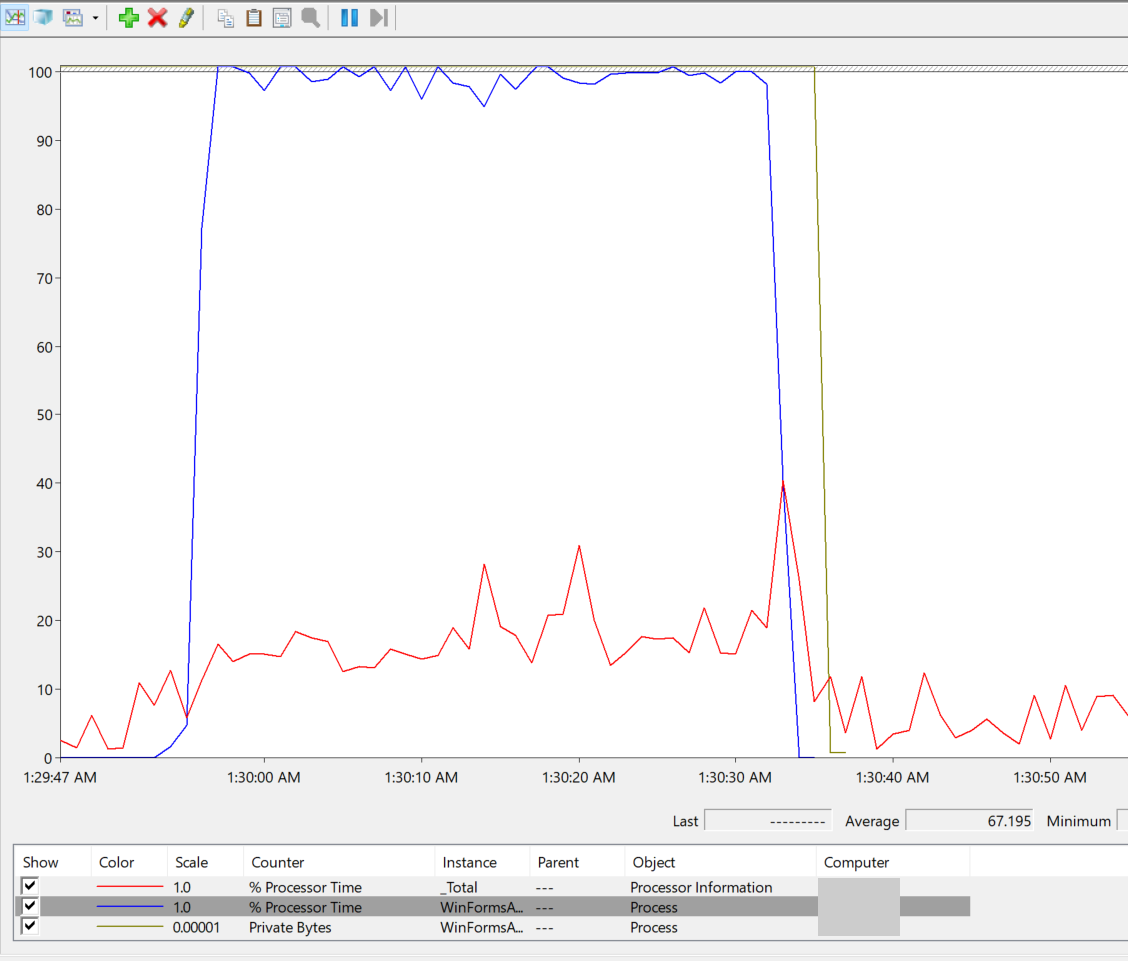1128x961 pixels.
Task: Open Performance Monitor properties
Action: tap(281, 17)
